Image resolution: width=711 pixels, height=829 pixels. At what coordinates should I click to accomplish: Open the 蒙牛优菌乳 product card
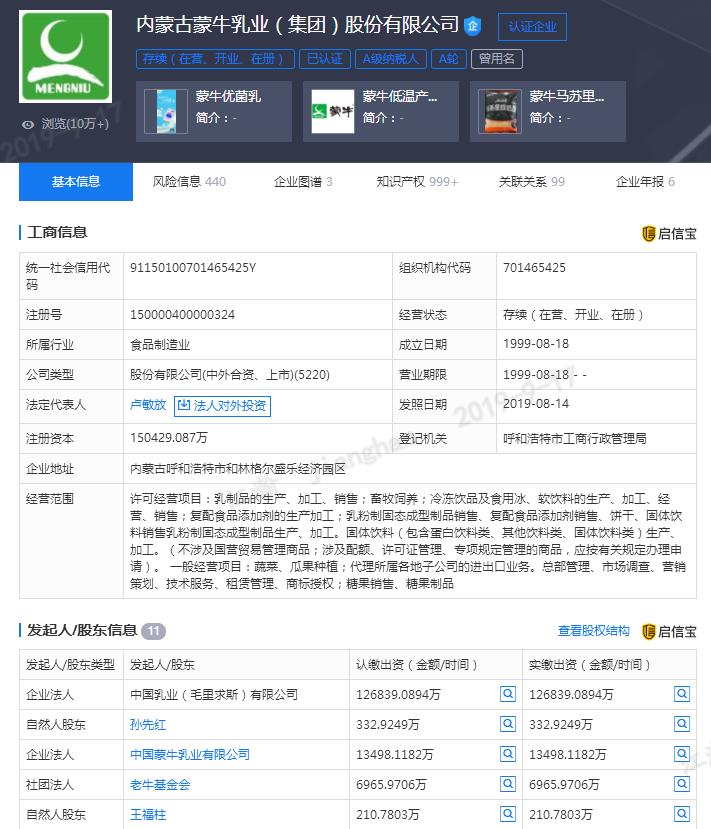pos(214,111)
